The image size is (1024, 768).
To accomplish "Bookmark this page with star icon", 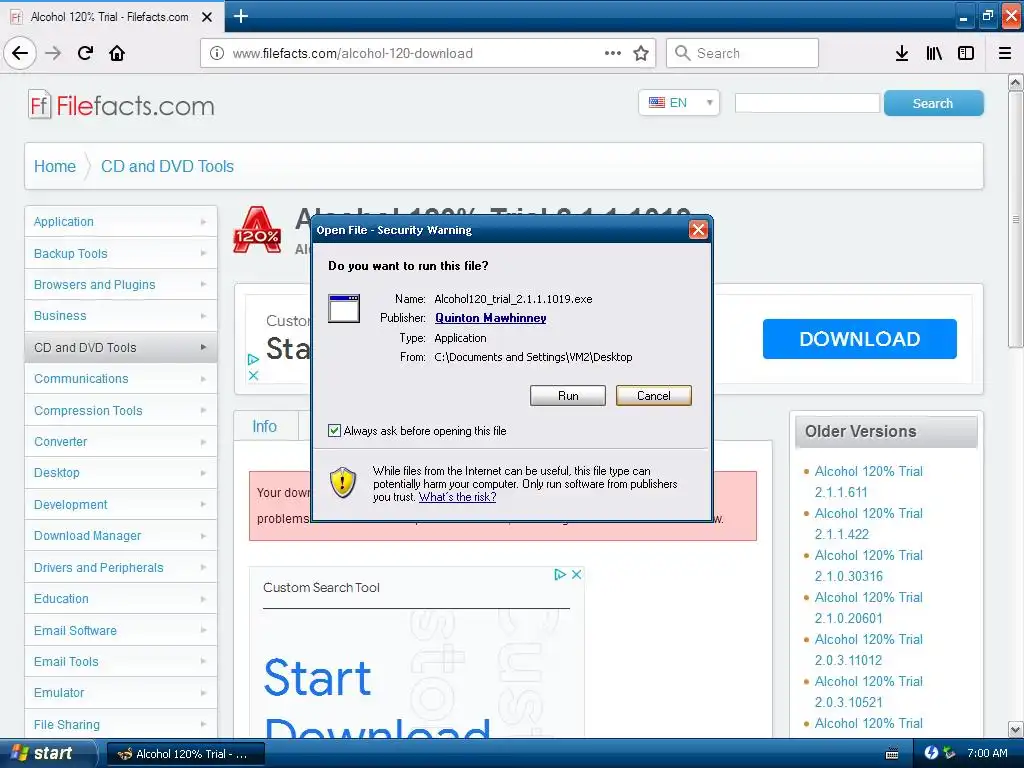I will (641, 53).
